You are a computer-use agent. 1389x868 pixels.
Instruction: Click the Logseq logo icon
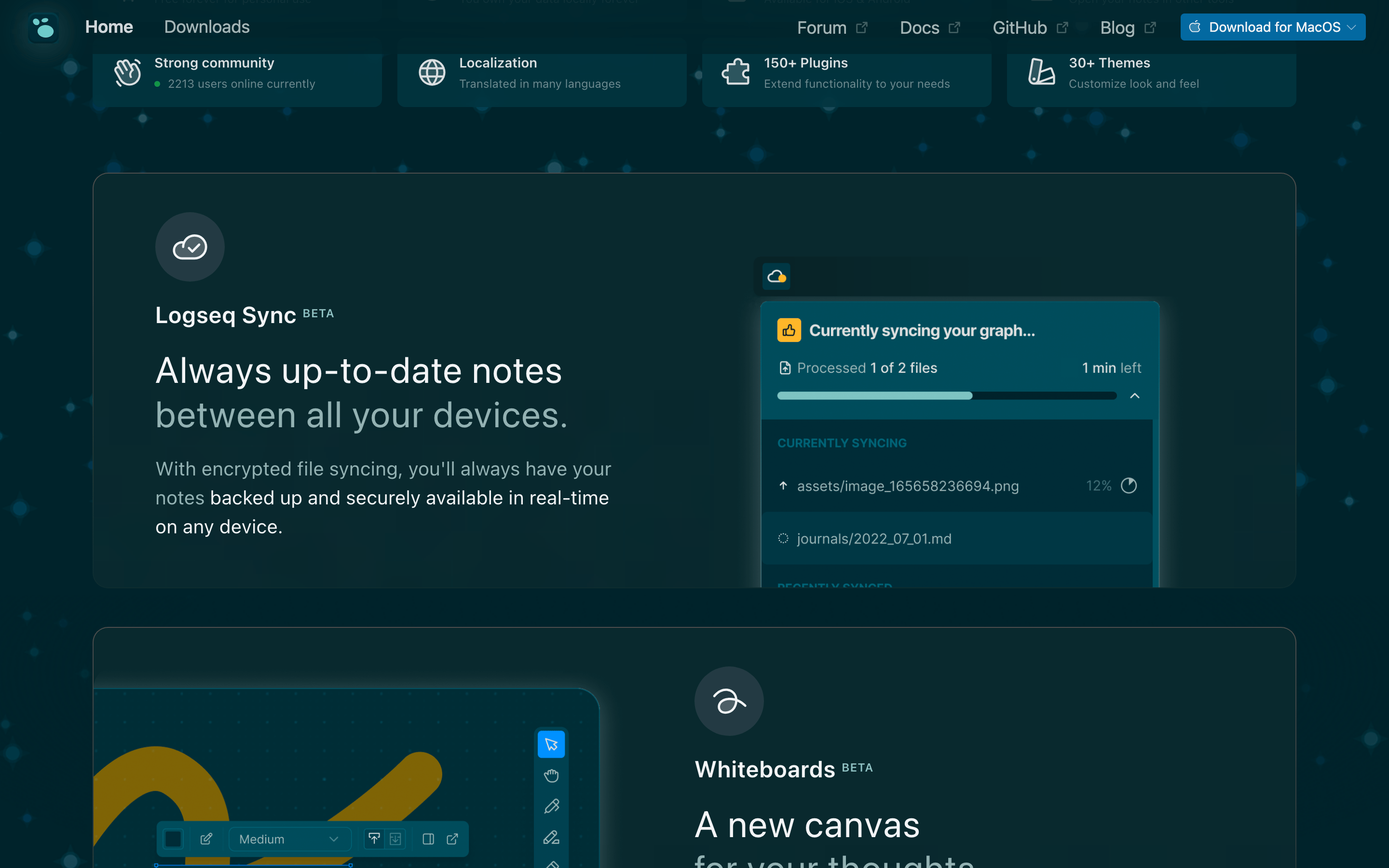coord(43,27)
